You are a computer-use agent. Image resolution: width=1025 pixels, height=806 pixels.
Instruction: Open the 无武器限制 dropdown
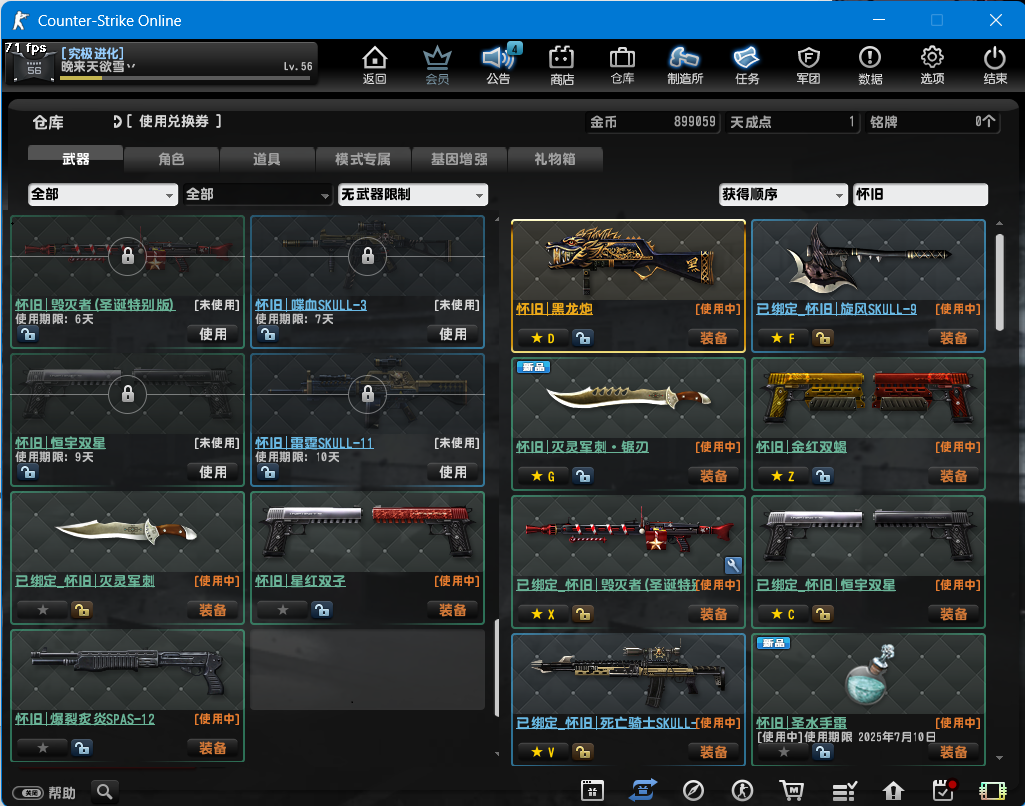point(412,194)
